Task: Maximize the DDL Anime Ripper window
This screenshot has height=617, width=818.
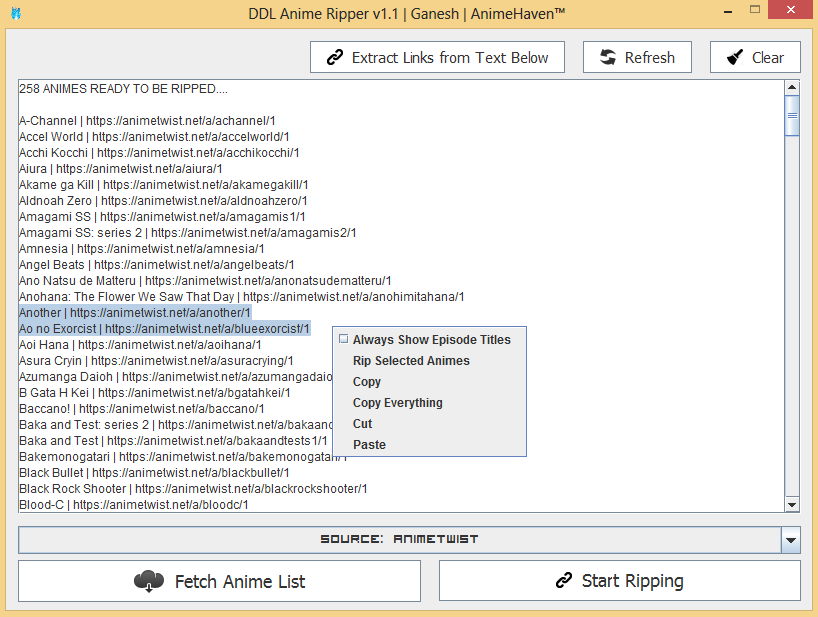Action: tap(755, 9)
